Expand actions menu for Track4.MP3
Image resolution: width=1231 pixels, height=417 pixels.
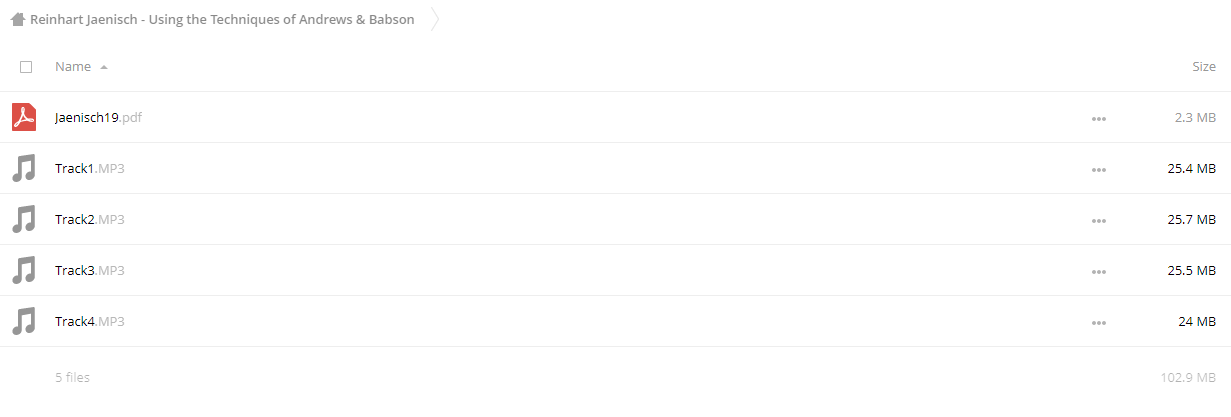[1099, 322]
